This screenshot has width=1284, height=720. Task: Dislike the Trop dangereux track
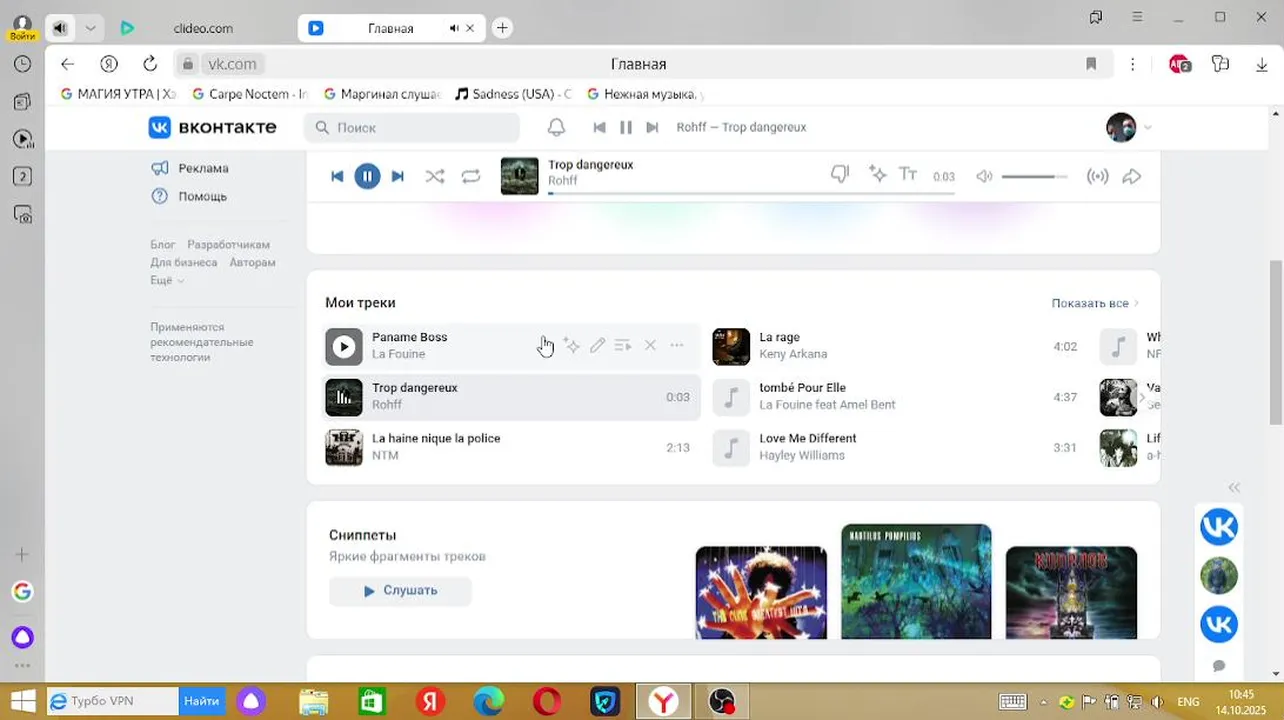840,175
